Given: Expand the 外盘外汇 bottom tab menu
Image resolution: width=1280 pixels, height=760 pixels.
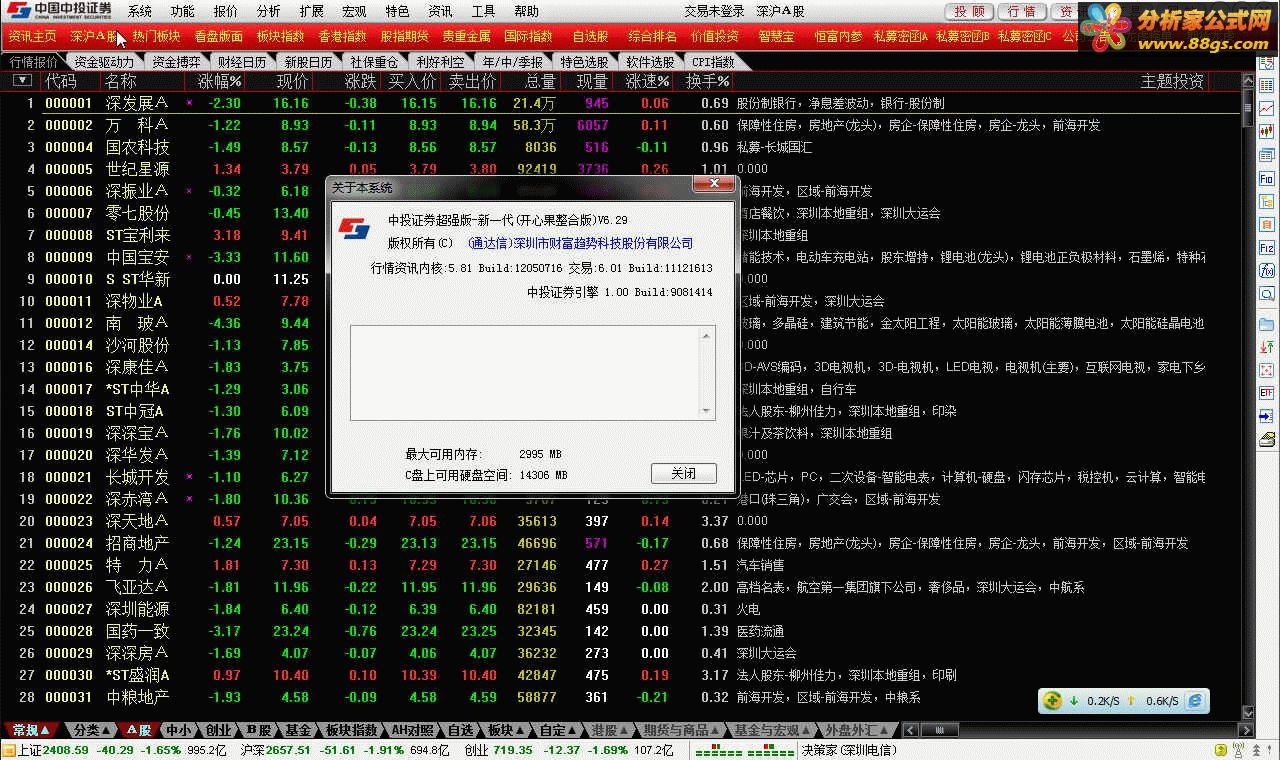Looking at the screenshot, I should tap(855, 731).
